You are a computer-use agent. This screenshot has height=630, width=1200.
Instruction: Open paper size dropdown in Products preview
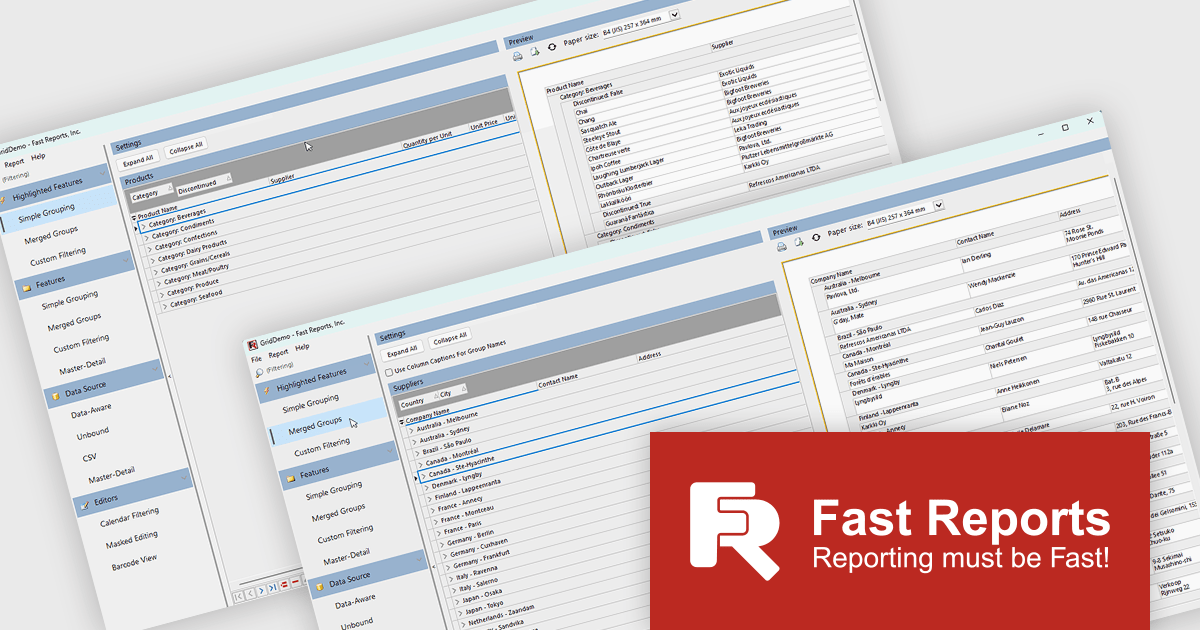tap(674, 15)
